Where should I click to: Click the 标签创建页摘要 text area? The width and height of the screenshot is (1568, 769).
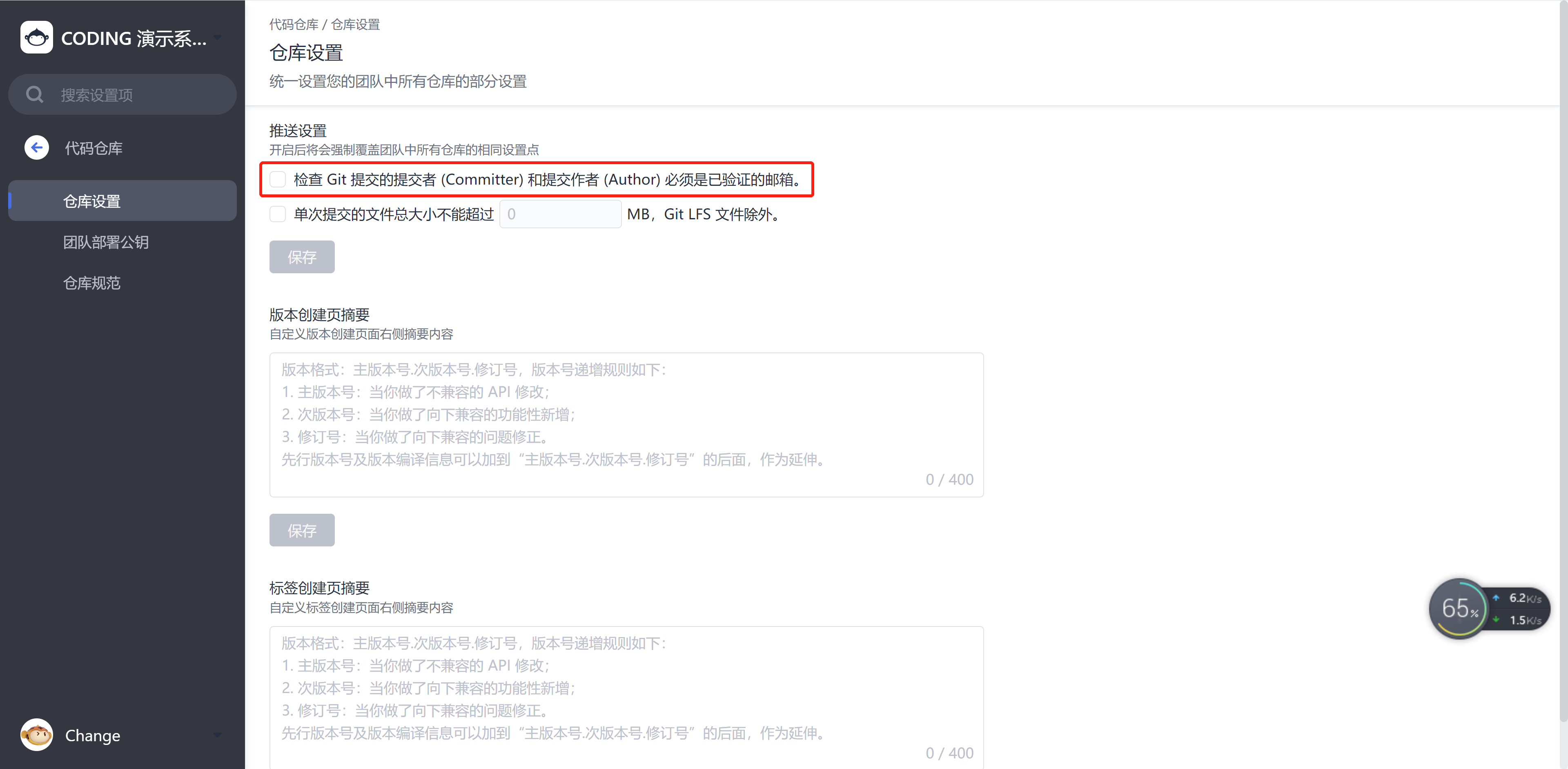click(x=626, y=698)
